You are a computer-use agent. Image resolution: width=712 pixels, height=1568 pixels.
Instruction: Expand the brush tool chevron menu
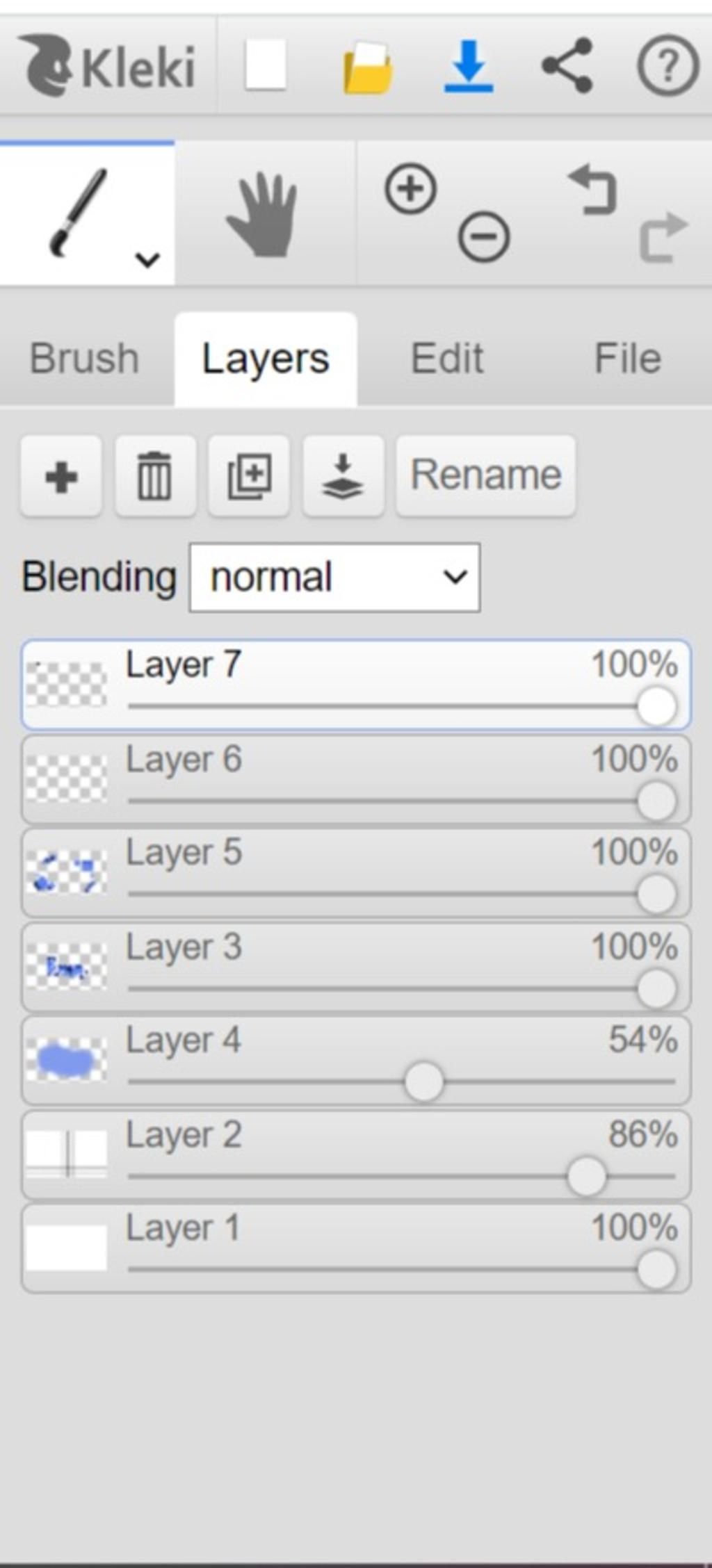coord(147,260)
